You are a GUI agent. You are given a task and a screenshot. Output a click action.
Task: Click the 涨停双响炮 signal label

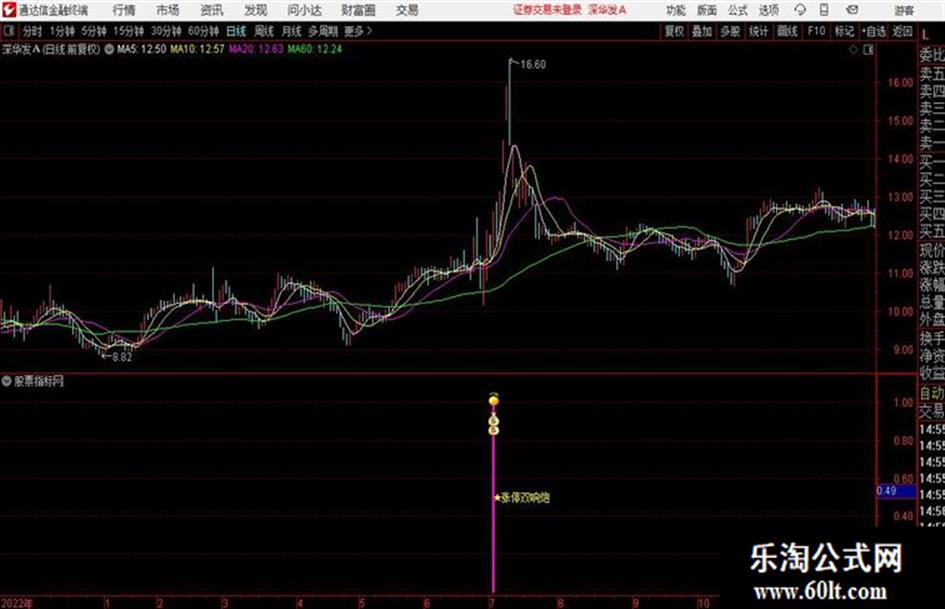click(525, 497)
